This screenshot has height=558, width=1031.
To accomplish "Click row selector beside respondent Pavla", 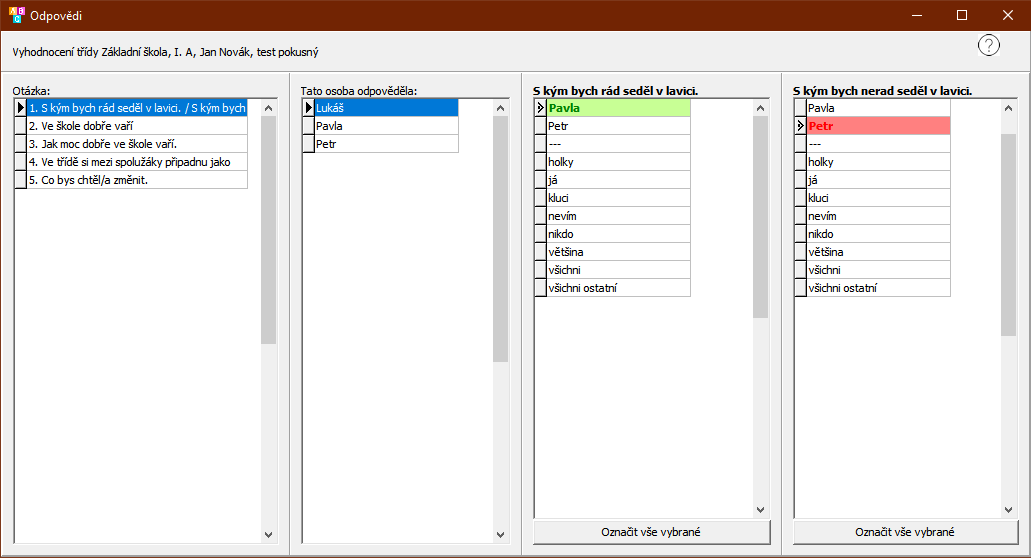I will click(308, 126).
